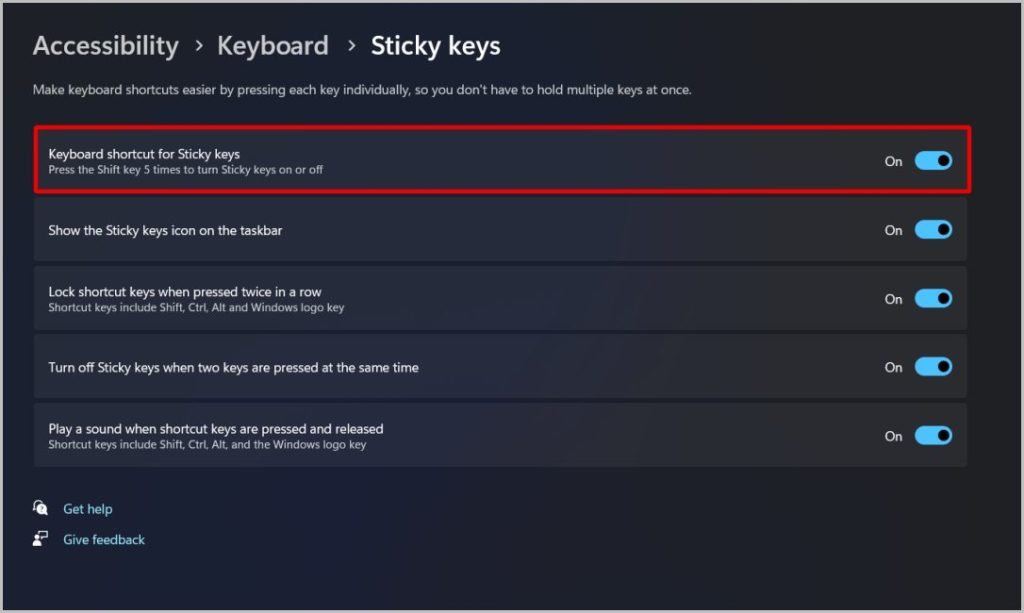Click 'Show the Sticky keys icon on the taskbar' text
The height and width of the screenshot is (613, 1024).
[165, 230]
